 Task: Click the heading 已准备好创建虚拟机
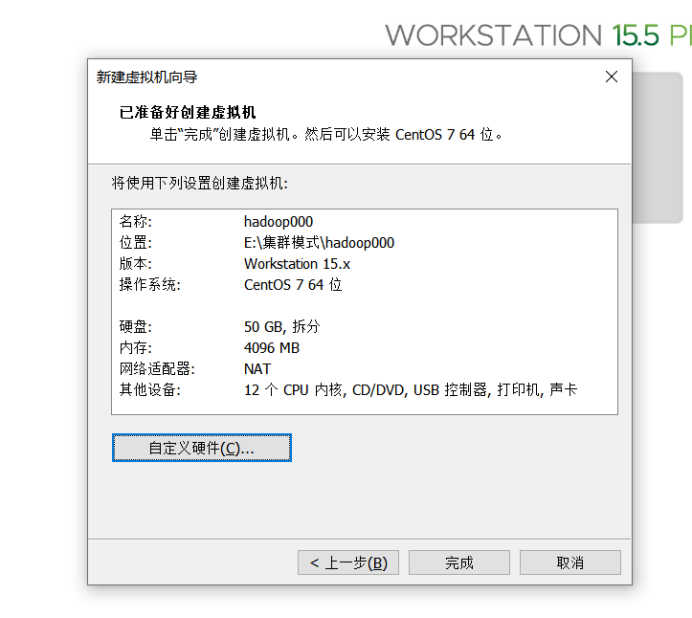click(x=188, y=112)
